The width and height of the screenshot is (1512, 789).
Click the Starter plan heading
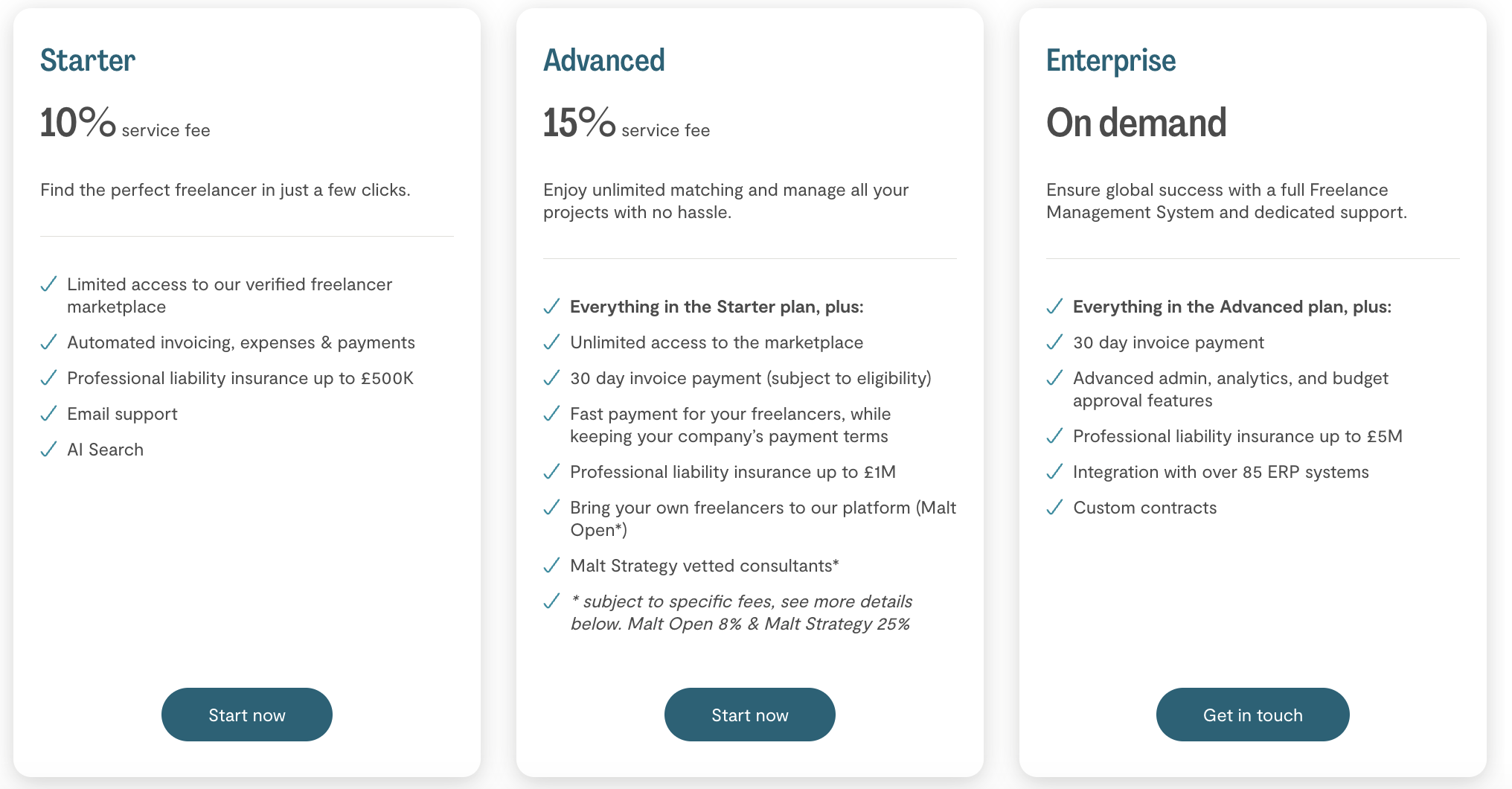[88, 60]
